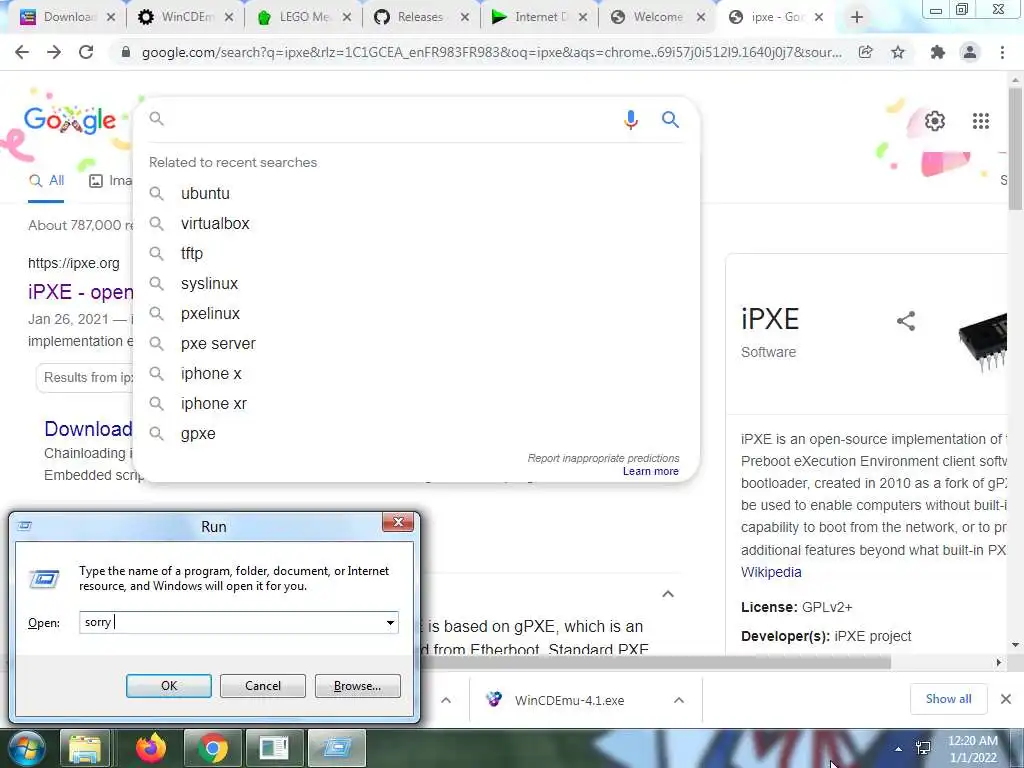This screenshot has height=768, width=1024.
Task: Collapse the expanded answer chevron
Action: click(668, 594)
